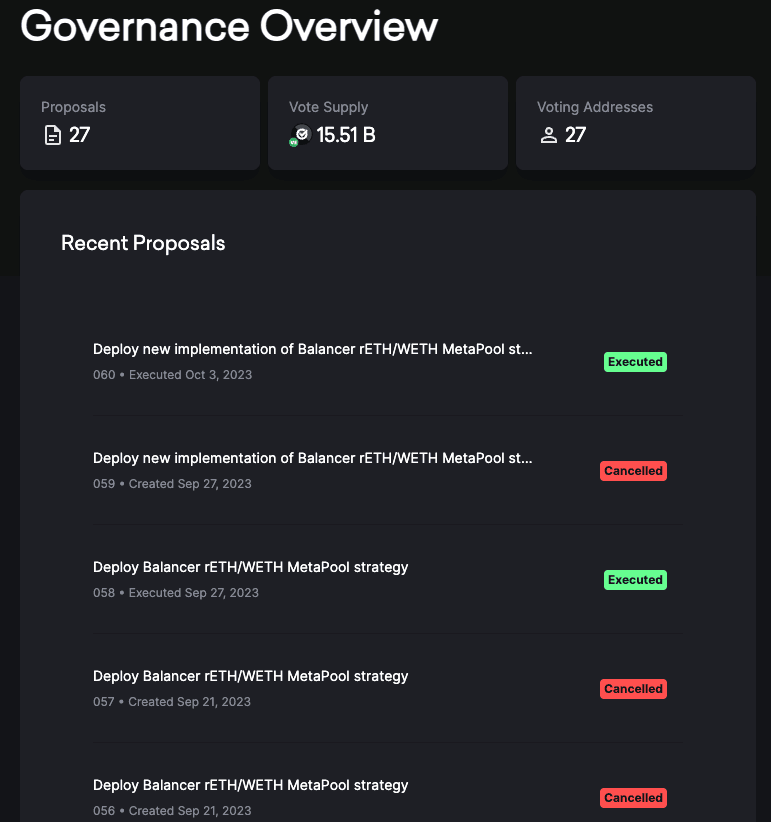The height and width of the screenshot is (822, 771).
Task: Click the "058 • Executed Sep 27, 2023" text
Action: (175, 593)
